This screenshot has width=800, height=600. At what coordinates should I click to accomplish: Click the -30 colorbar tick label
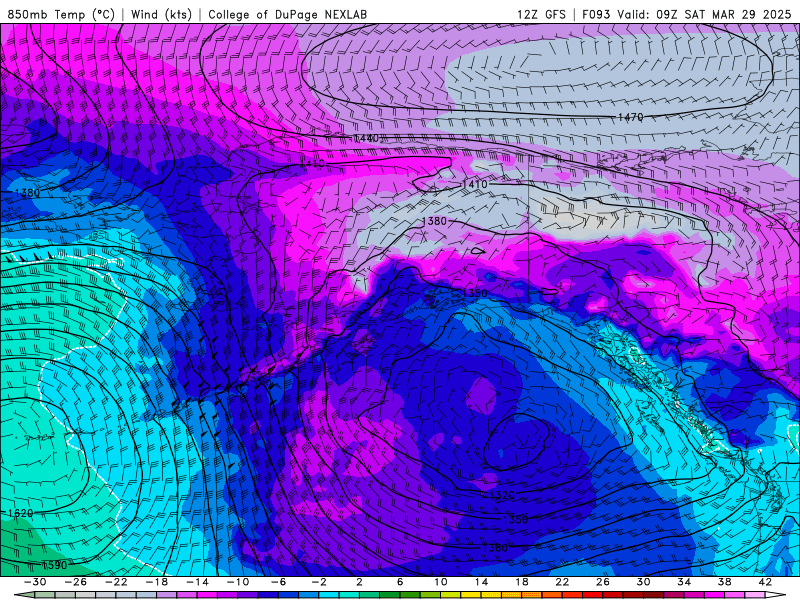35,582
